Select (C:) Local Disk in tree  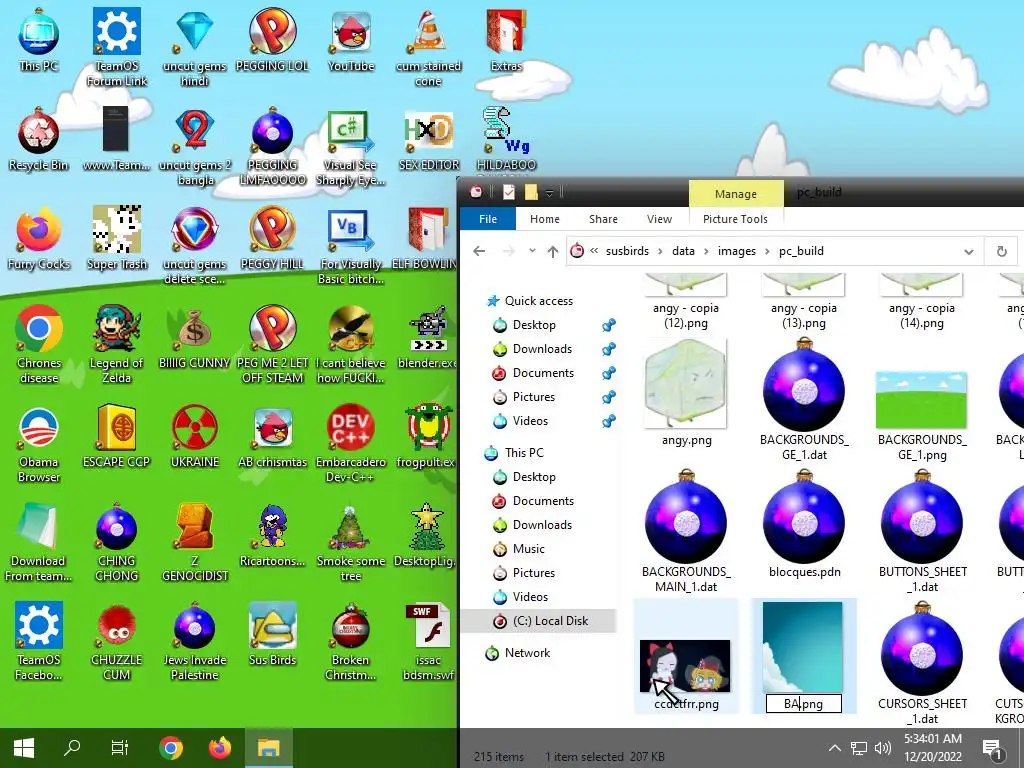click(539, 621)
